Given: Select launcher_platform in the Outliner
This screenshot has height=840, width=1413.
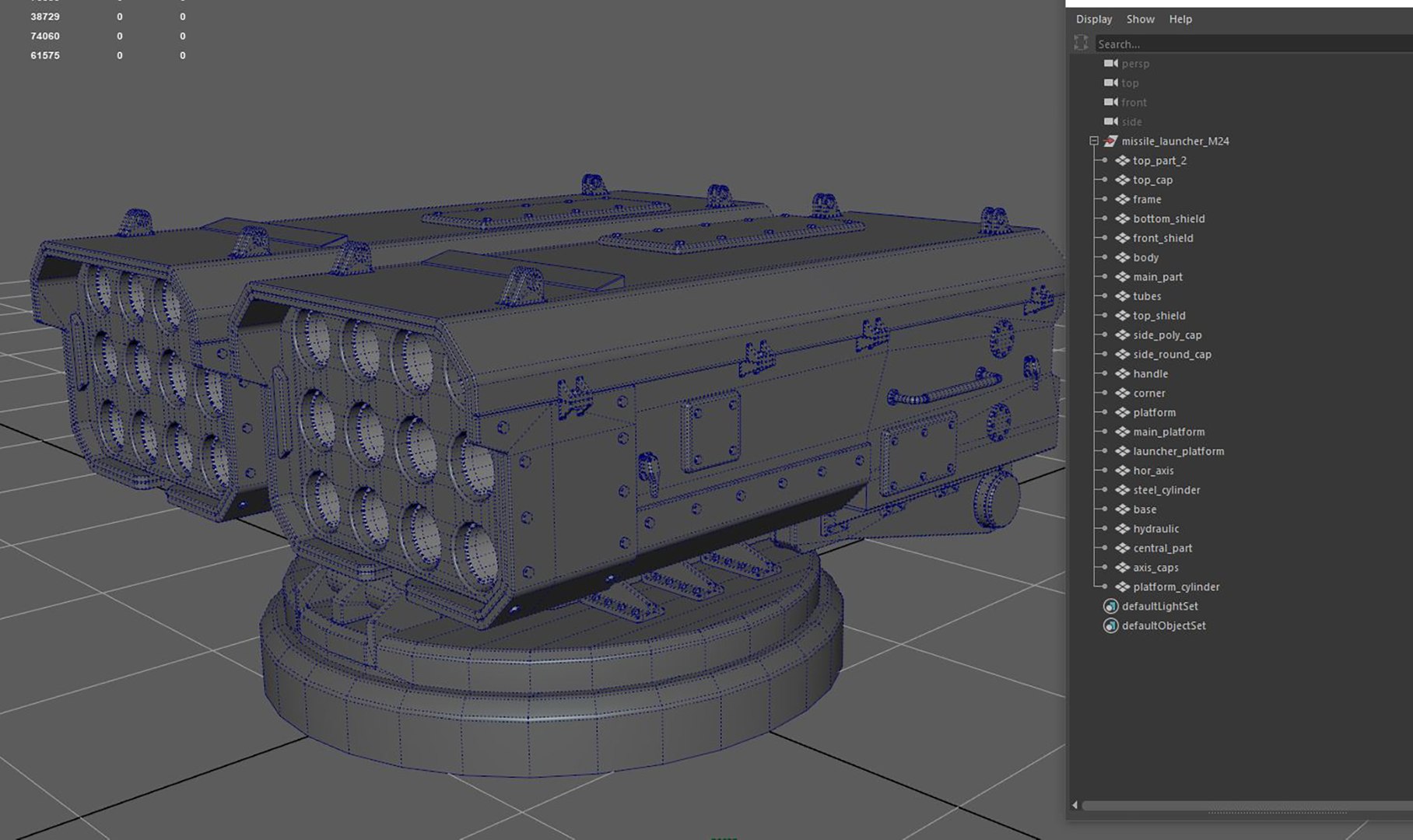Looking at the screenshot, I should pos(1178,451).
